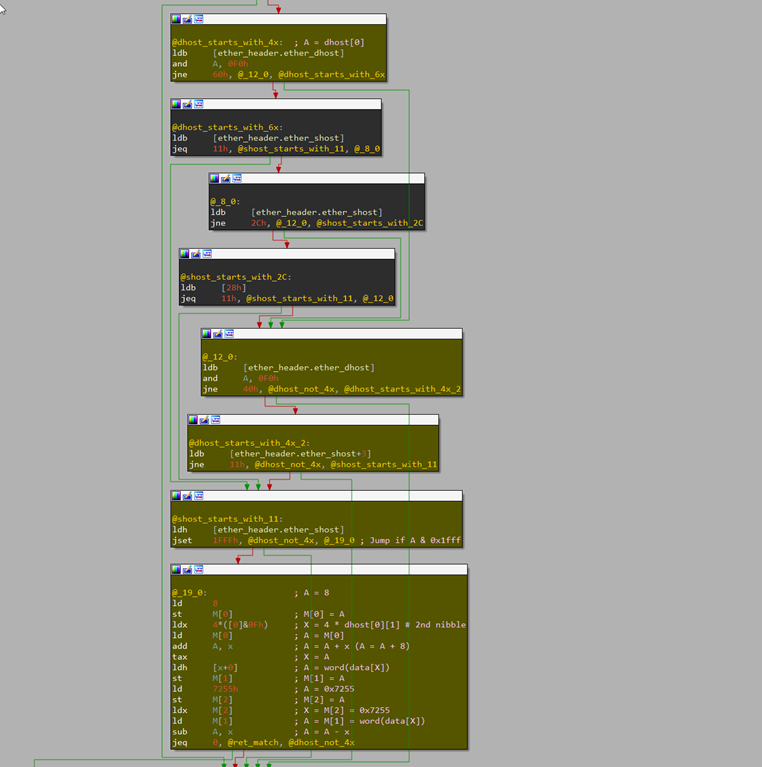Click color icon on @dhost_starts_with_4x node
This screenshot has height=767, width=762.
176,19
